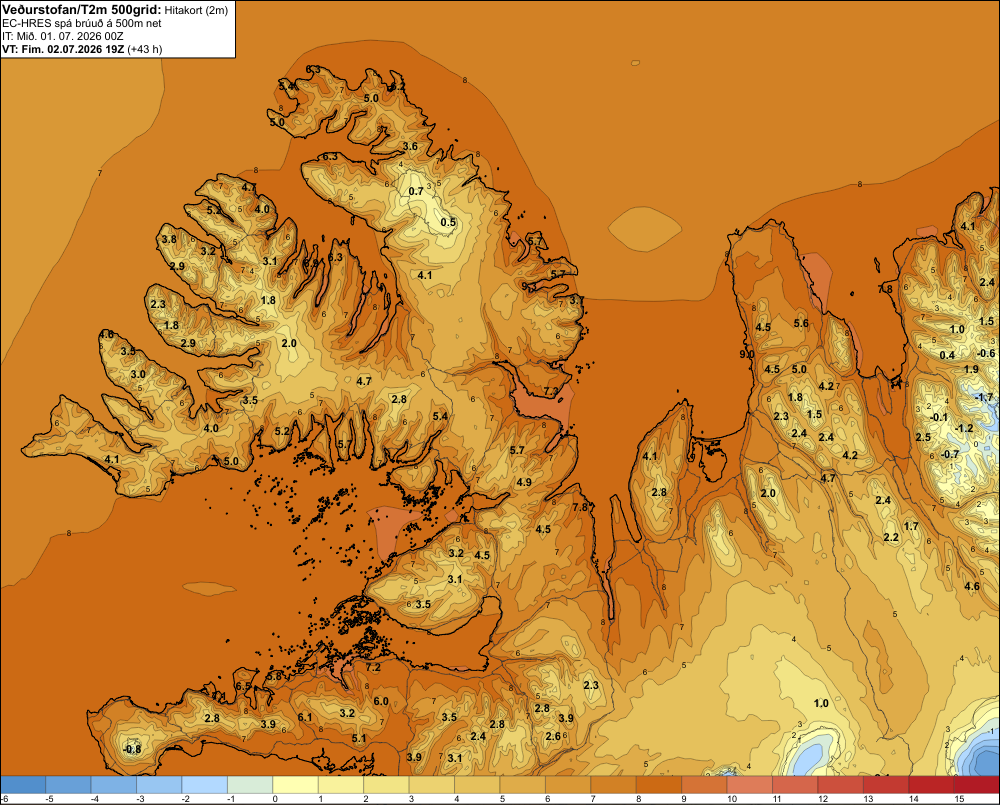Select the pale green -1 to 0 legend swatch
This screenshot has height=805, width=1000.
(250, 785)
